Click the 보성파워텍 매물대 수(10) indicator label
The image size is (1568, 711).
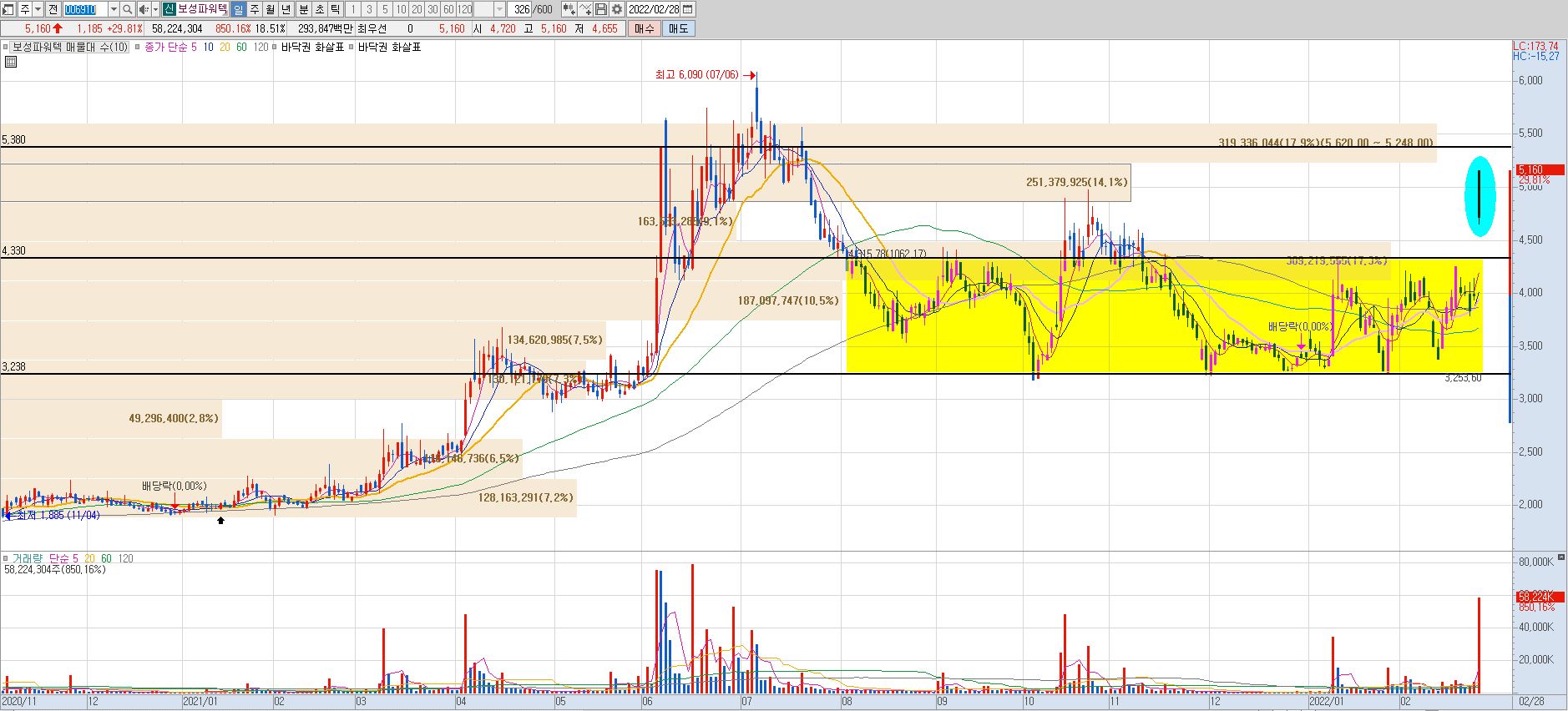70,47
